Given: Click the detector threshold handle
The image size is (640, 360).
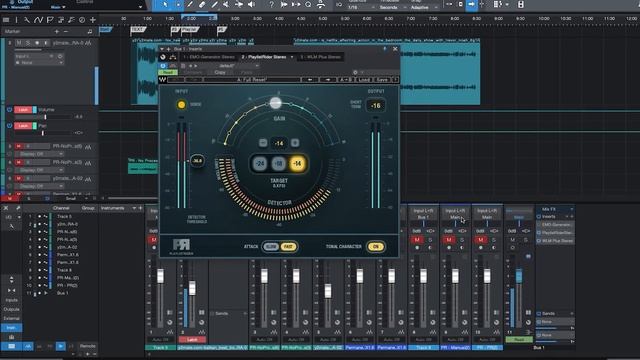Looking at the screenshot, I should click(197, 161).
